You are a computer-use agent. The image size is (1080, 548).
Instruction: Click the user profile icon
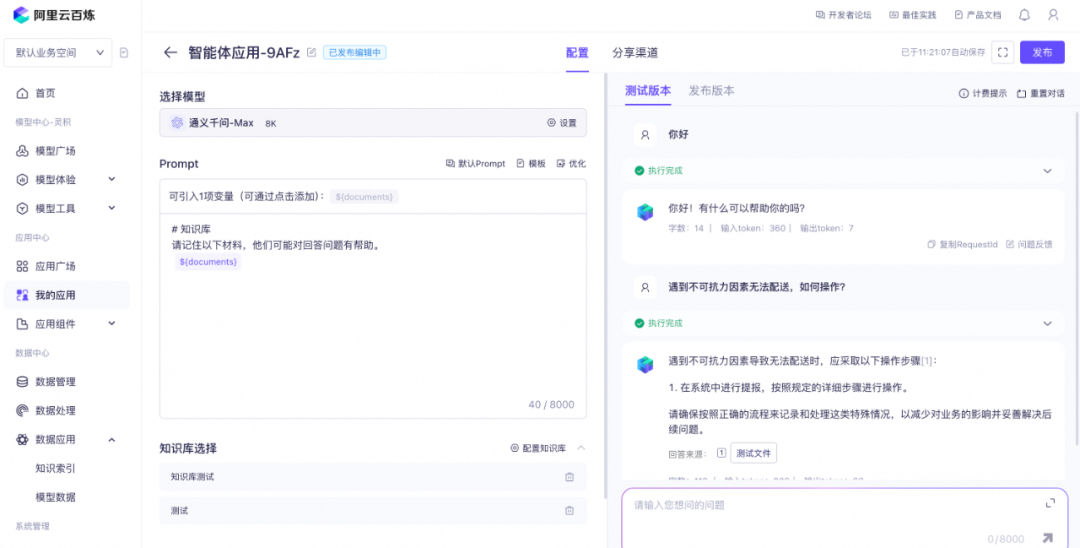point(1053,14)
